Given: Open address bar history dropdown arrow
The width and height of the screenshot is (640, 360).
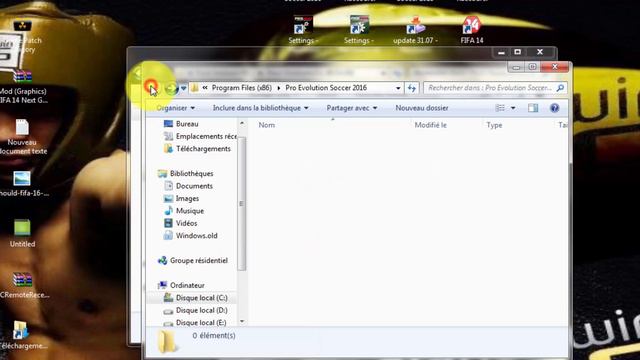Looking at the screenshot, I should [x=398, y=88].
